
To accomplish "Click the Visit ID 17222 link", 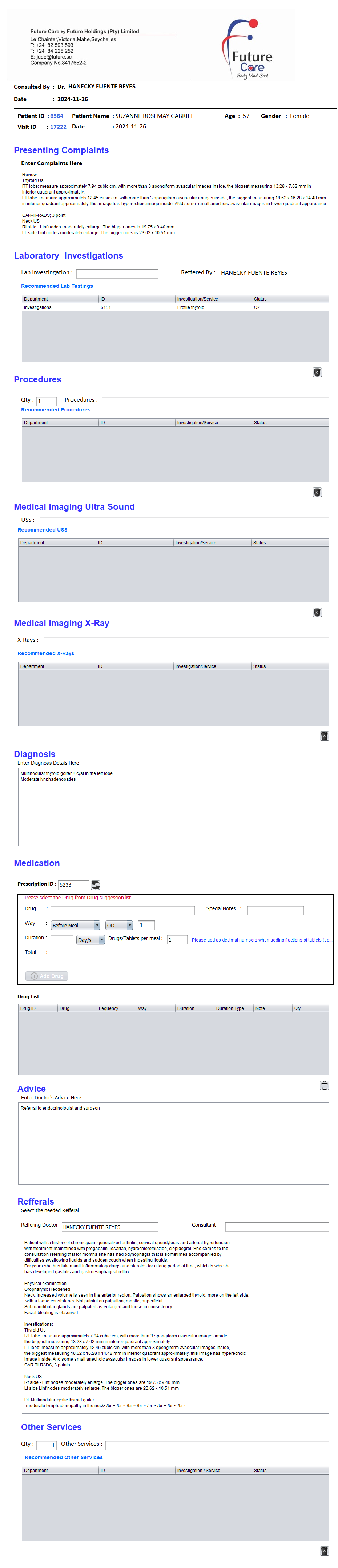I will (59, 127).
